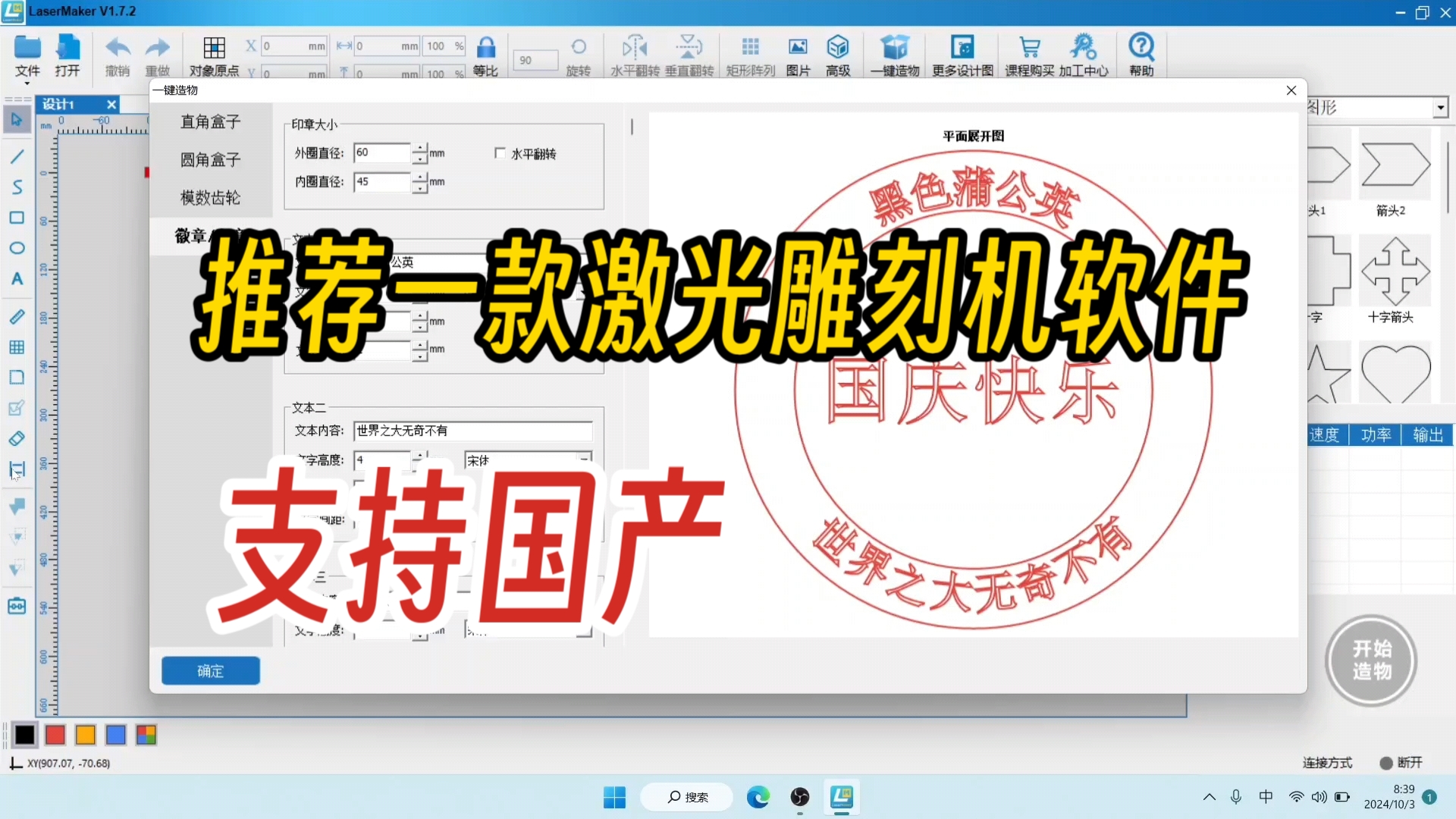Select the text tool marked with A

17,279
